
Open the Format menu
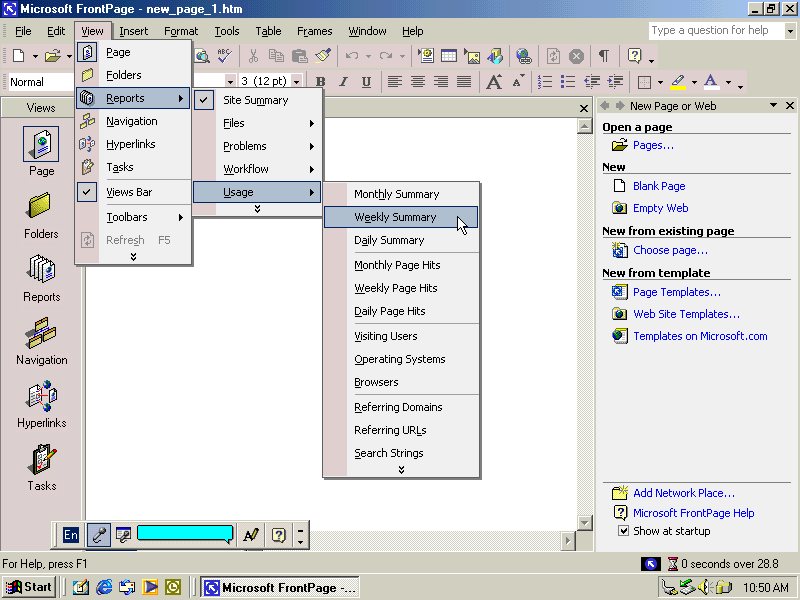coord(181,31)
